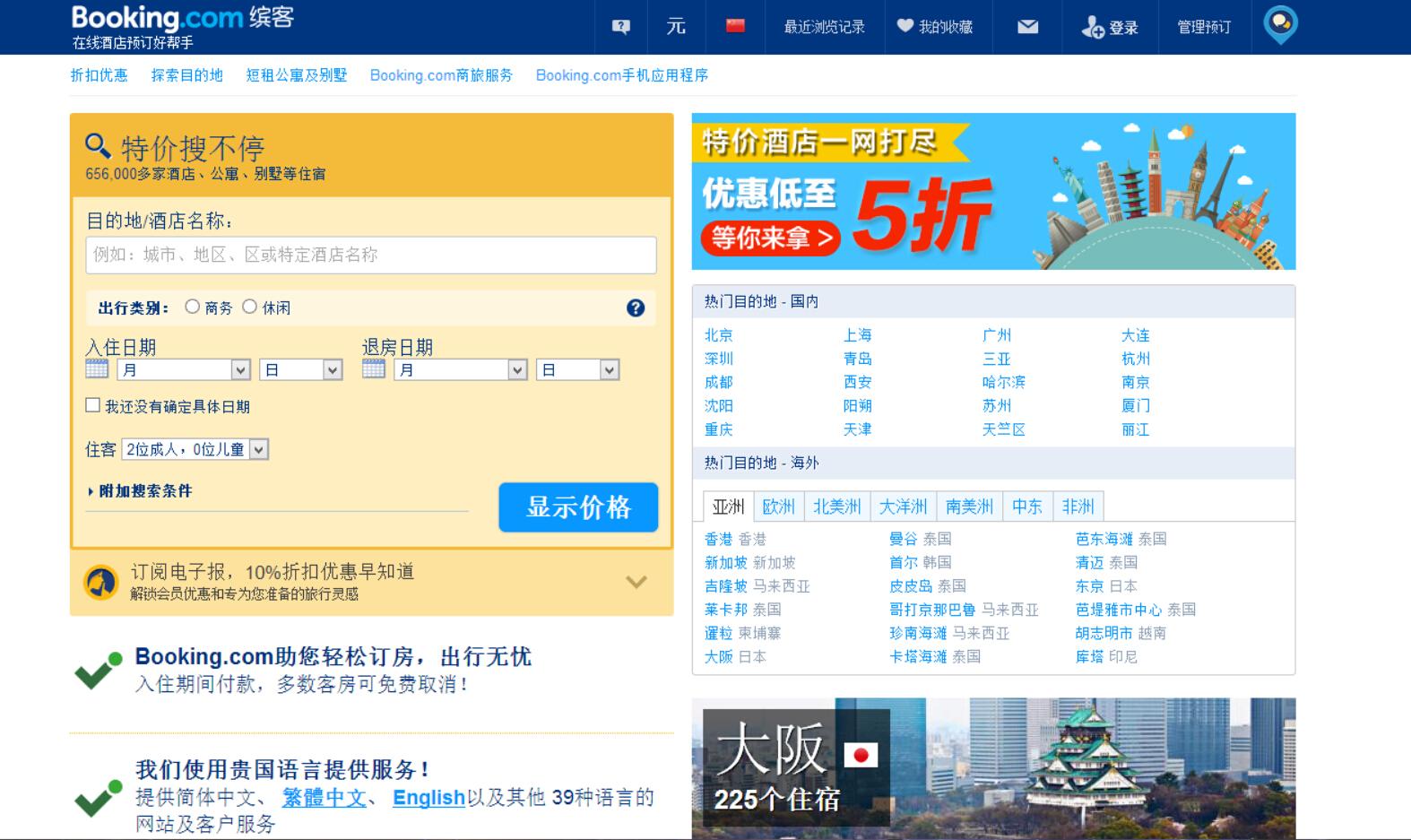1411x840 pixels.
Task: Open the guests dropdown 2位成人，0位儿童
Action: pyautogui.click(x=195, y=449)
